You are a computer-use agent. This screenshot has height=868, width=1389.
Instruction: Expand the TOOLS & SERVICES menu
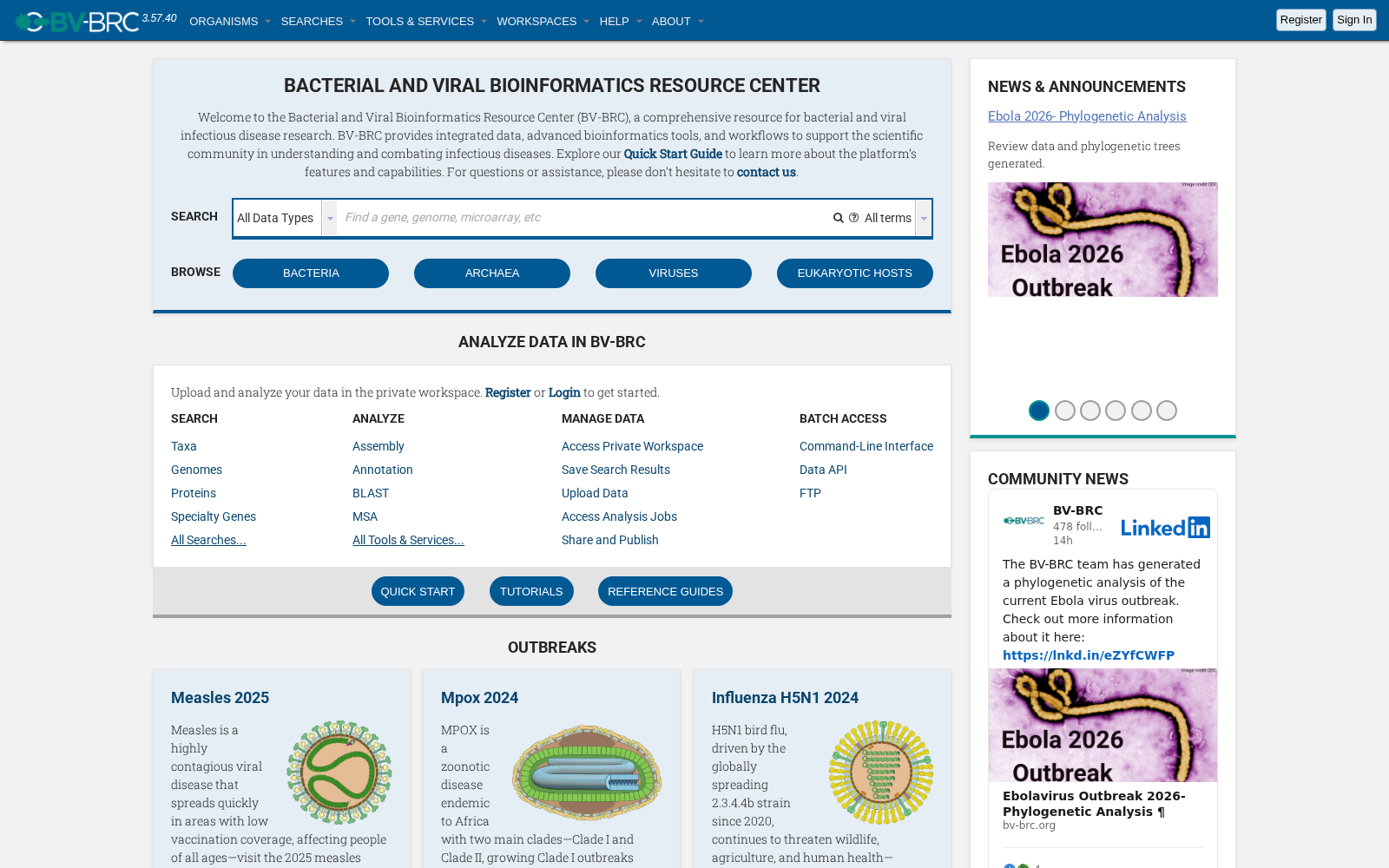click(x=426, y=21)
